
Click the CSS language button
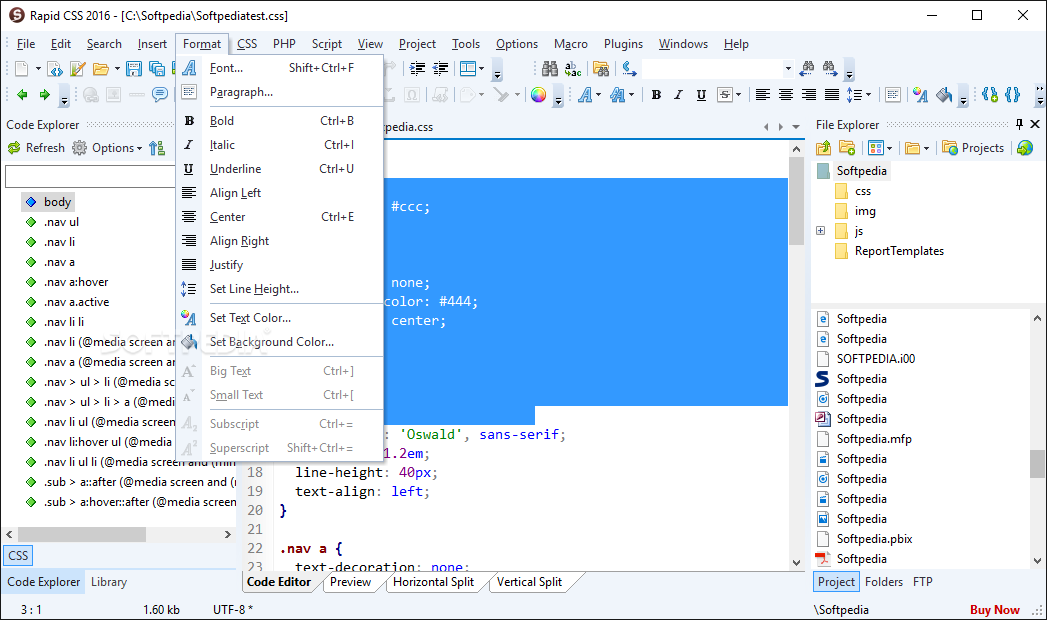coord(18,555)
